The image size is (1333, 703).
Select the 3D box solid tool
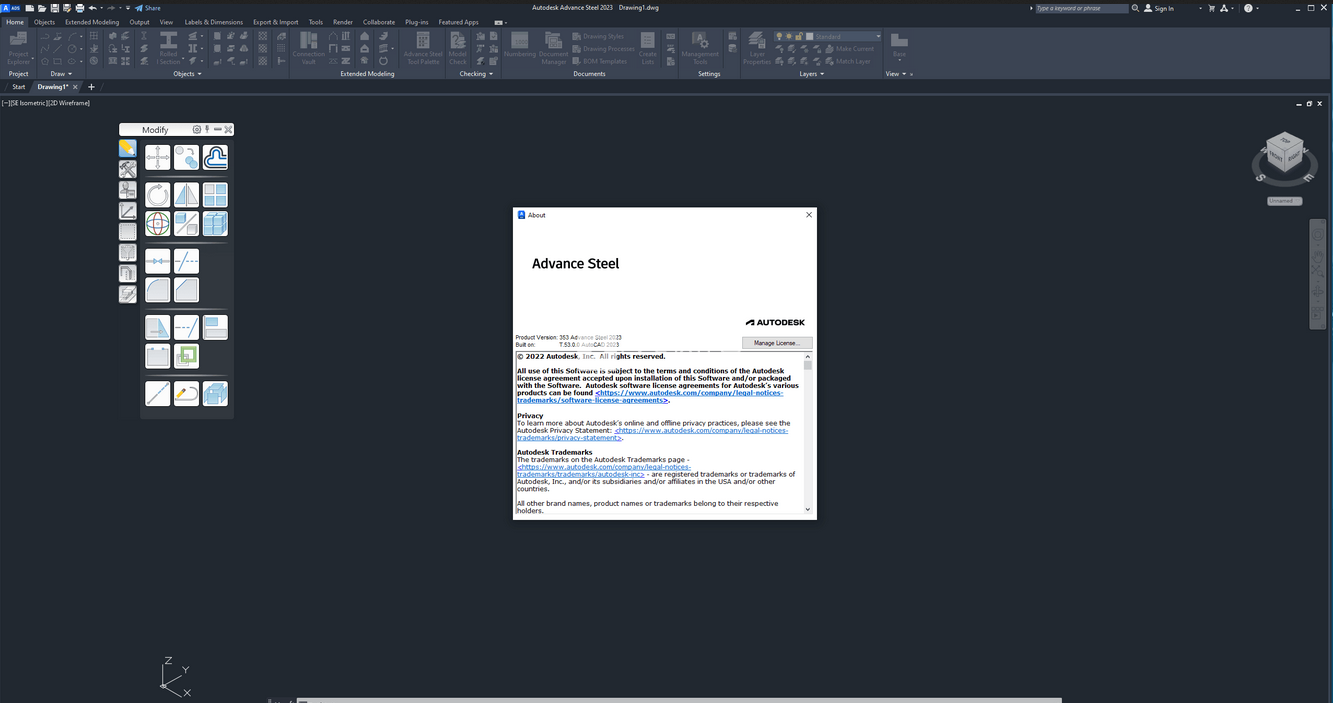click(215, 393)
